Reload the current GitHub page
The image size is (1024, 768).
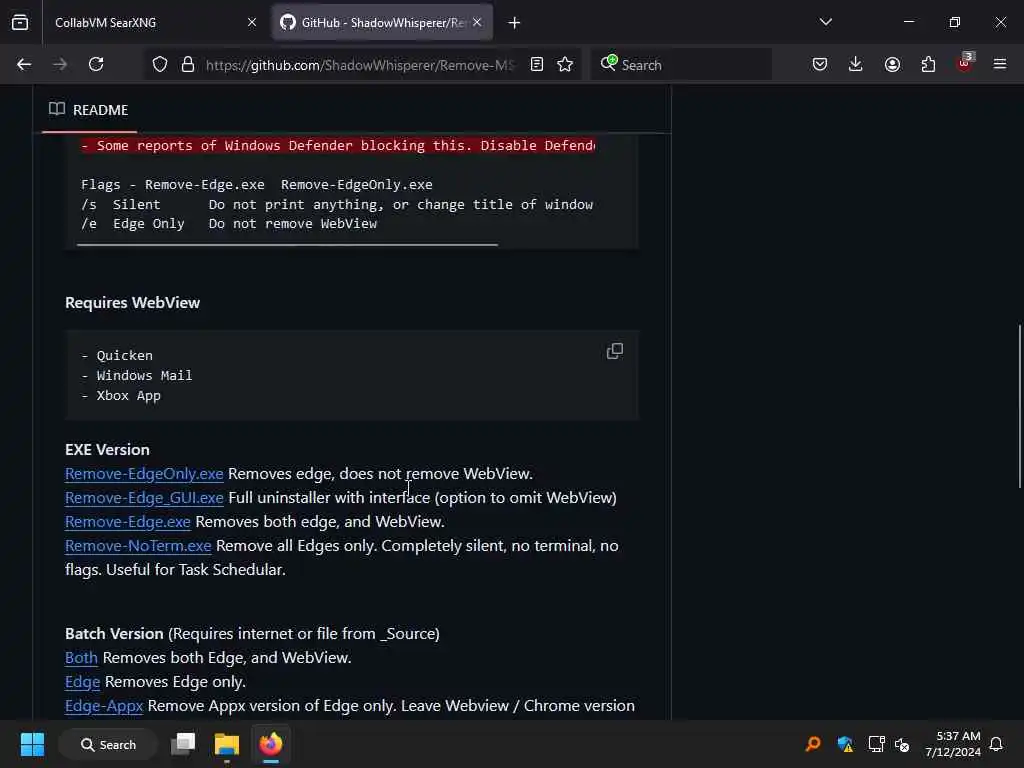coord(96,64)
